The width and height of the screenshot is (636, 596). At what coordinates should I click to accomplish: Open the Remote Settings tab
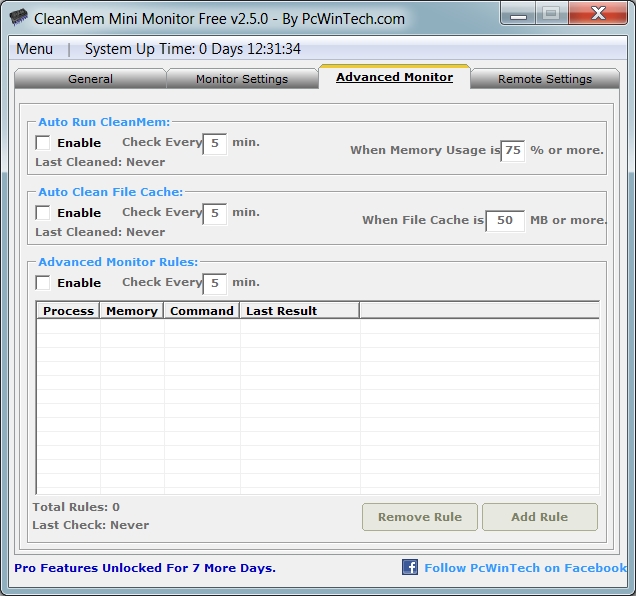pos(545,79)
